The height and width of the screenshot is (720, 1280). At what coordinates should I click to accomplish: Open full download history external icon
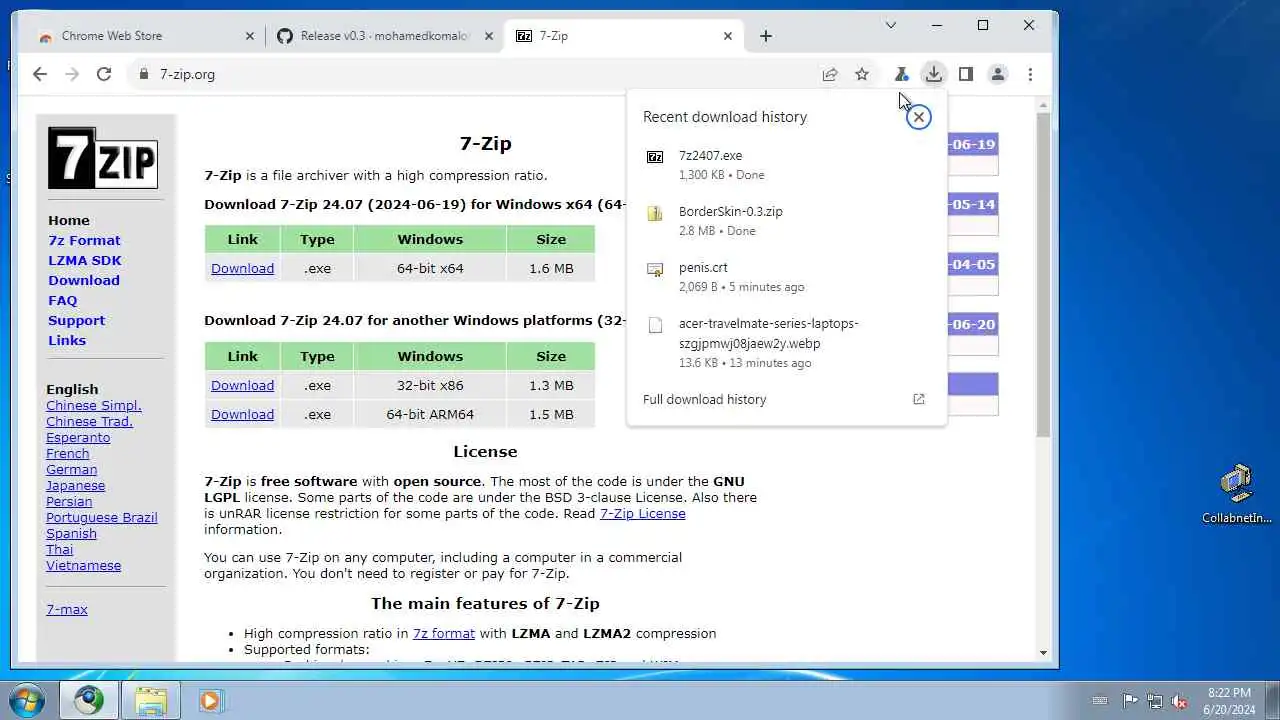919,399
